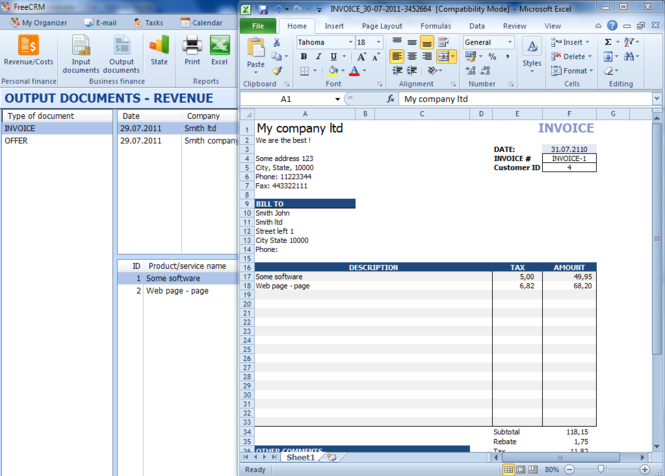Open My Organizer in FreeCRM
This screenshot has width=665, height=476.
pyautogui.click(x=39, y=22)
